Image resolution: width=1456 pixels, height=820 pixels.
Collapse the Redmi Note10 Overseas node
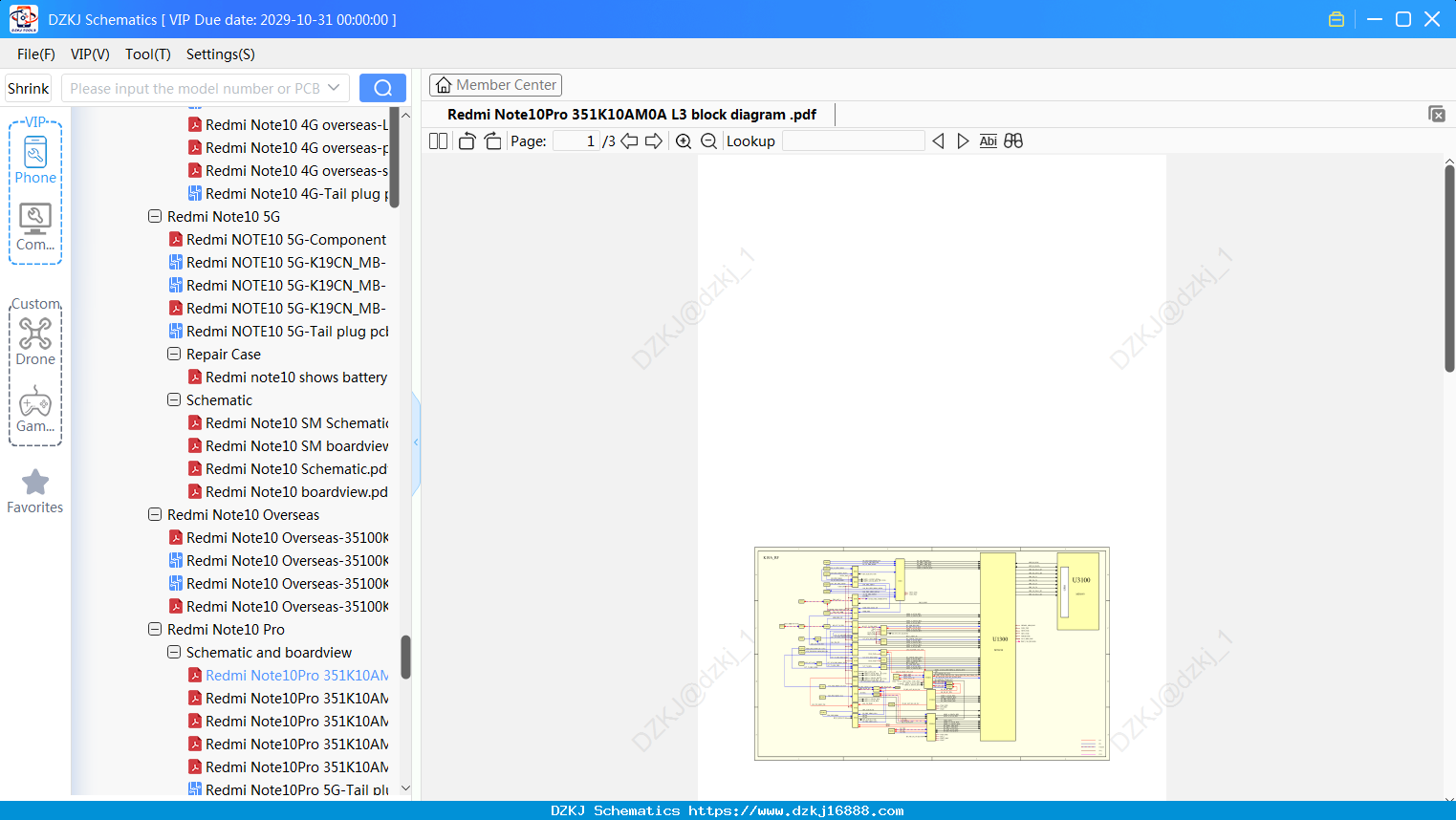155,514
